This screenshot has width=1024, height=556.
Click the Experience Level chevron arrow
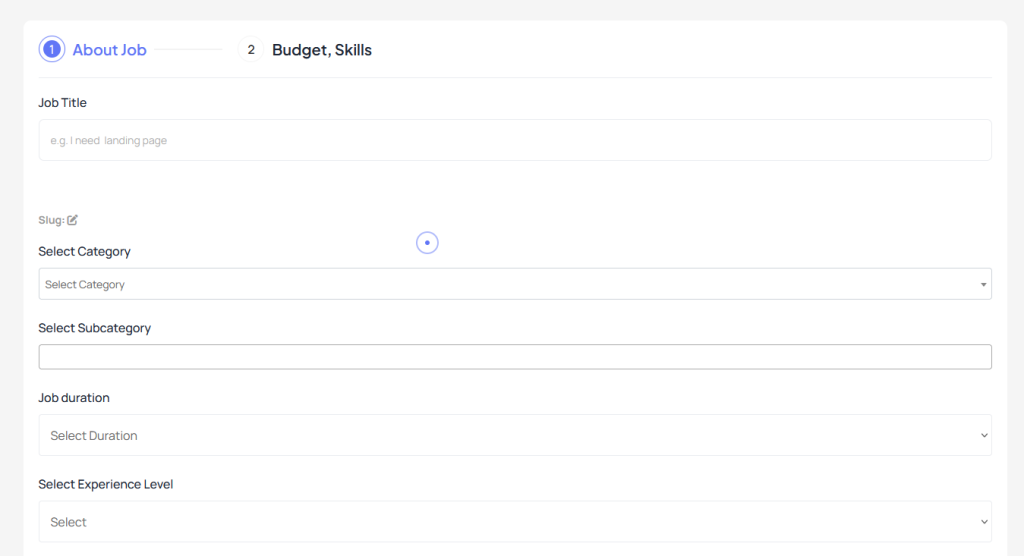click(984, 522)
